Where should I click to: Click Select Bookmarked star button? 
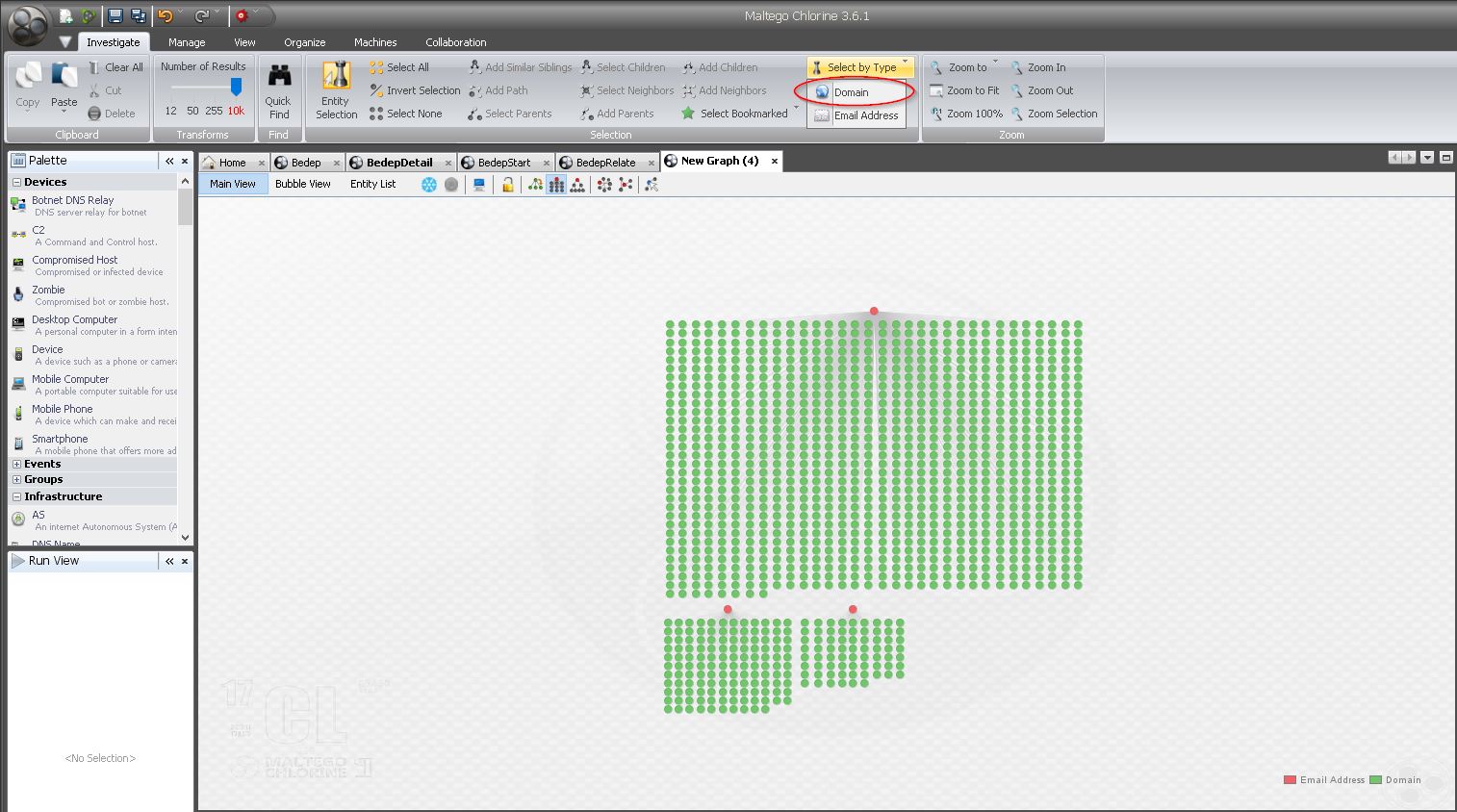pyautogui.click(x=734, y=114)
